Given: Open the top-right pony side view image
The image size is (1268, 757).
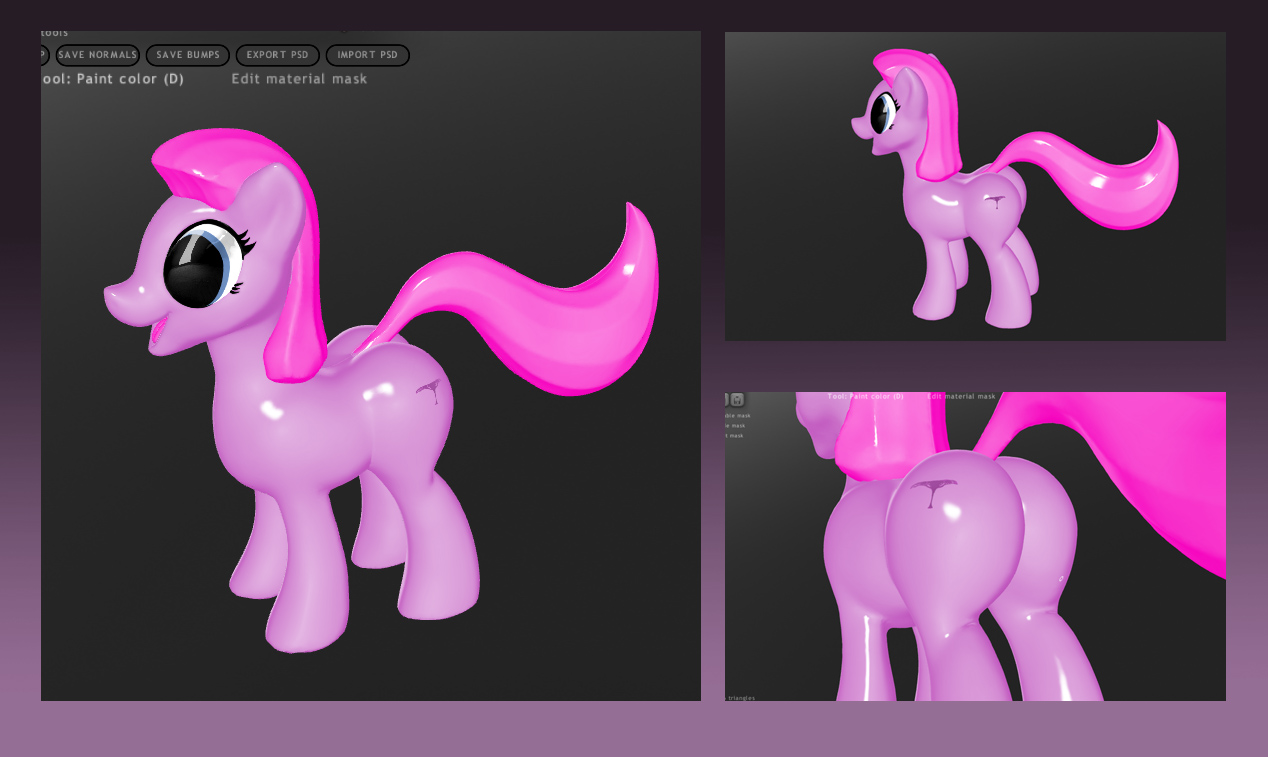Looking at the screenshot, I should (x=975, y=186).
